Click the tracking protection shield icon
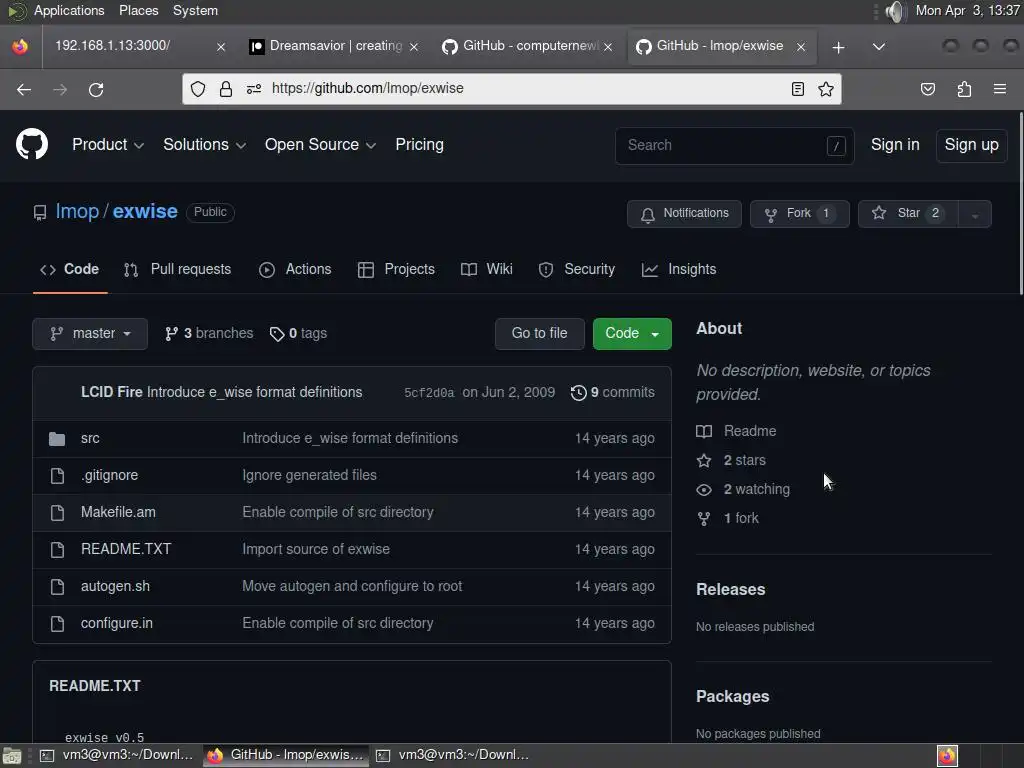1024x768 pixels. [x=198, y=89]
